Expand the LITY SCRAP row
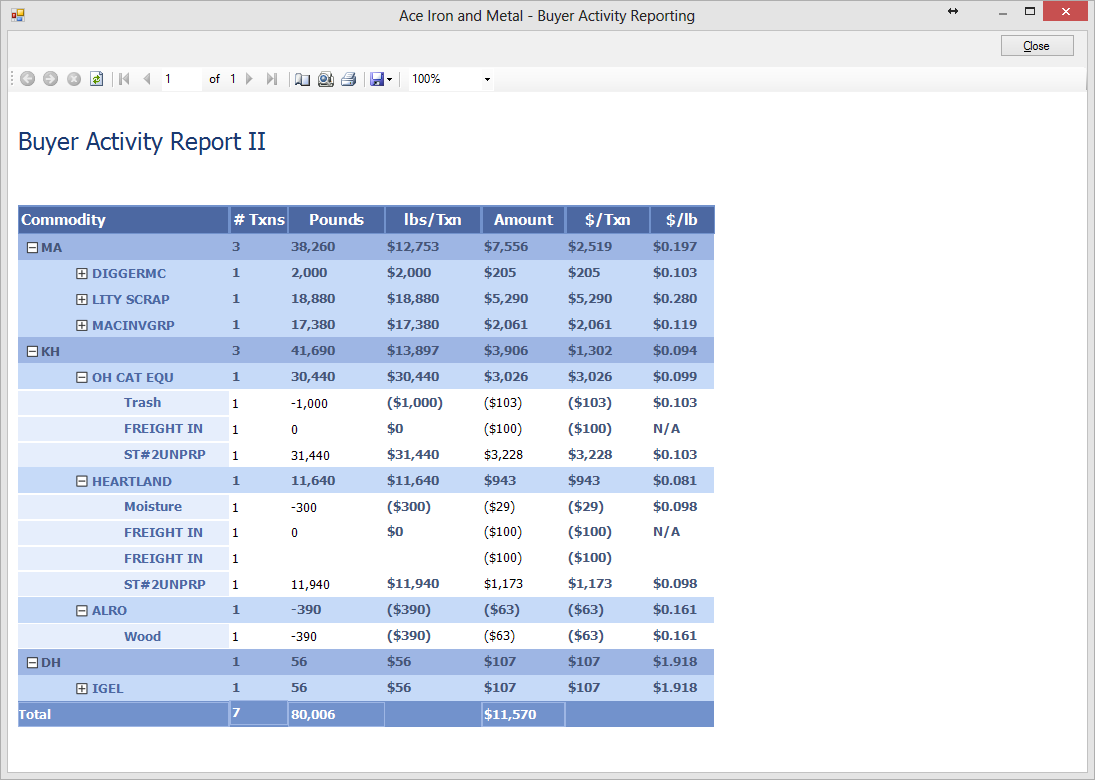This screenshot has height=780, width=1095. pyautogui.click(x=82, y=300)
